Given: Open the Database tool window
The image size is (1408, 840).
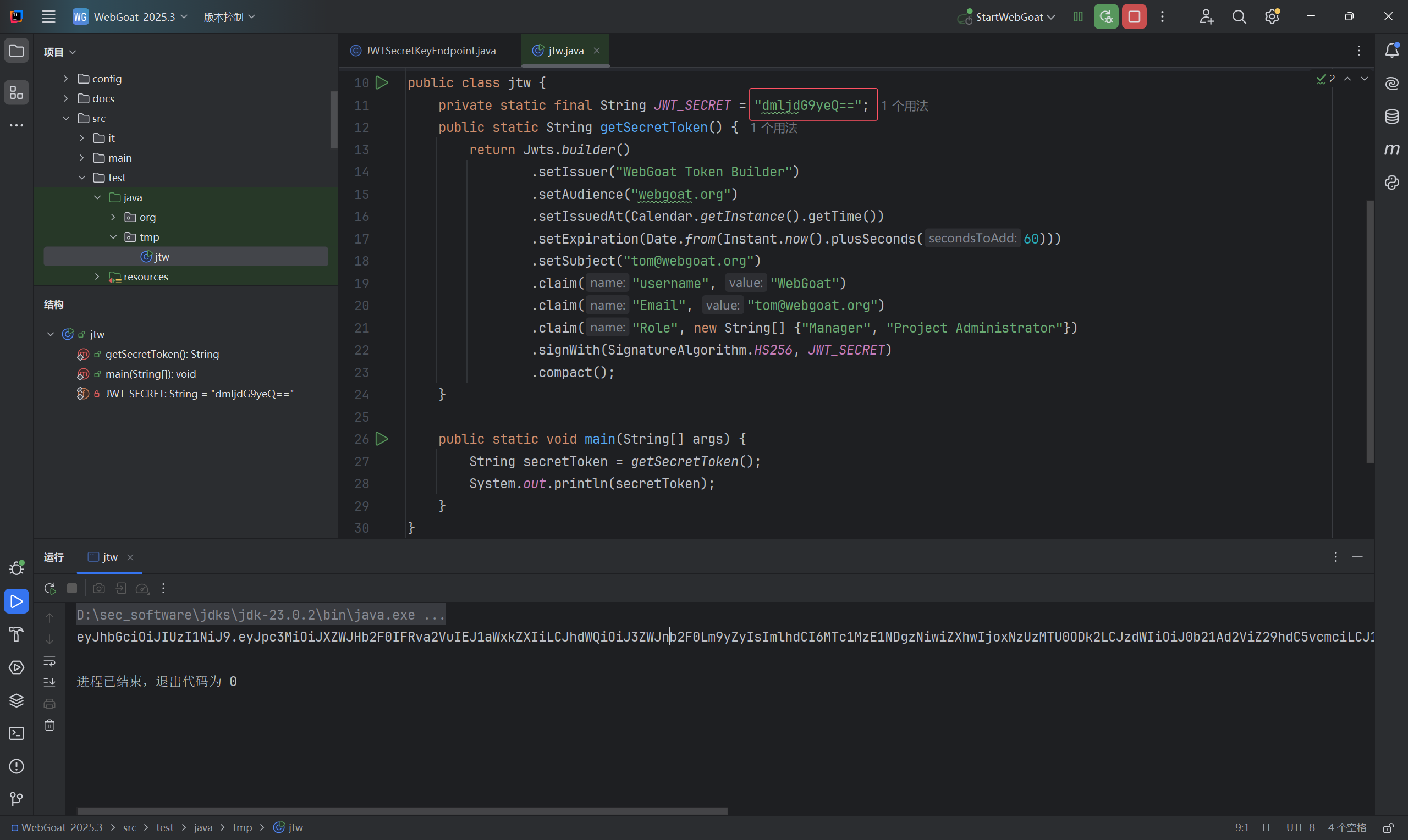Looking at the screenshot, I should [1391, 117].
